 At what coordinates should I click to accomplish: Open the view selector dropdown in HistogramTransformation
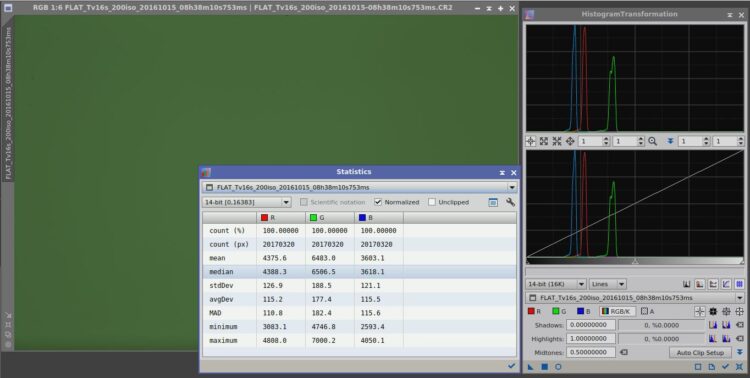635,298
